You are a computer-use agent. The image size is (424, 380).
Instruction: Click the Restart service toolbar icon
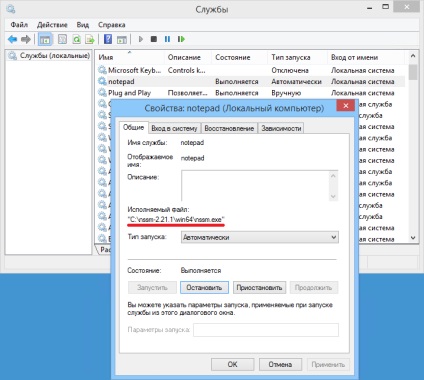[x=181, y=39]
